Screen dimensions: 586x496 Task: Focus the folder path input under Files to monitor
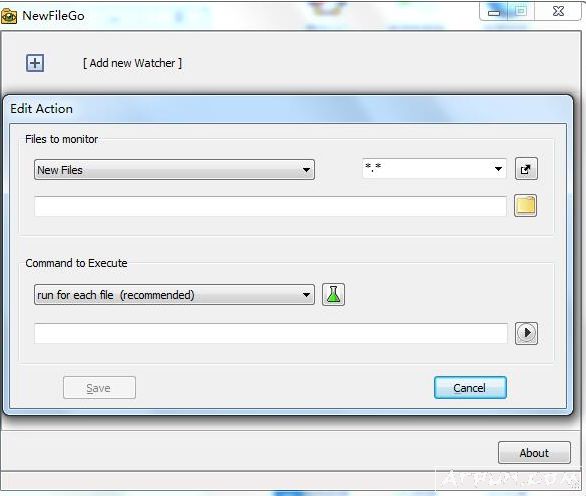[270, 206]
